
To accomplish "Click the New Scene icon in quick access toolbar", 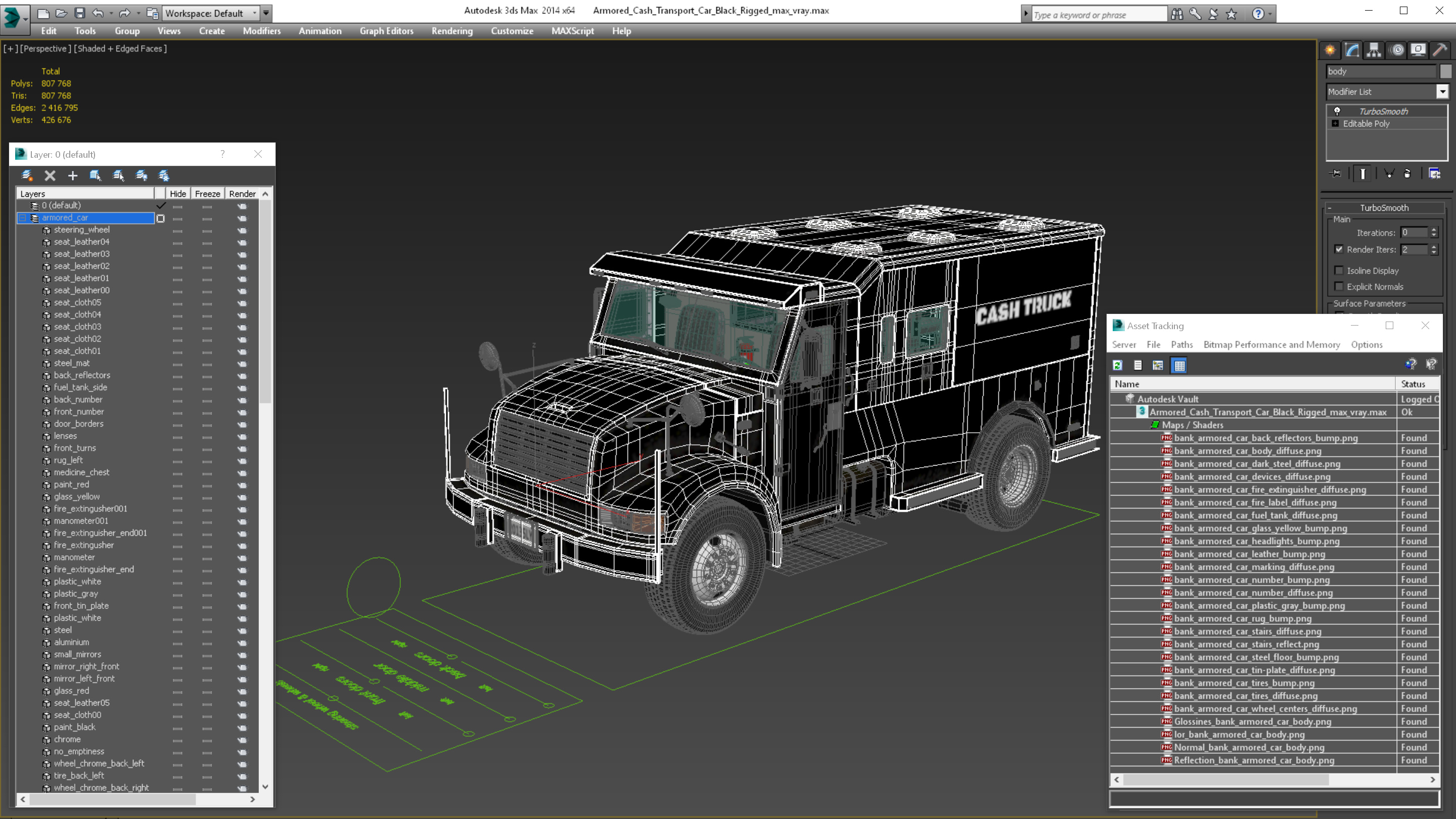I will click(x=43, y=13).
